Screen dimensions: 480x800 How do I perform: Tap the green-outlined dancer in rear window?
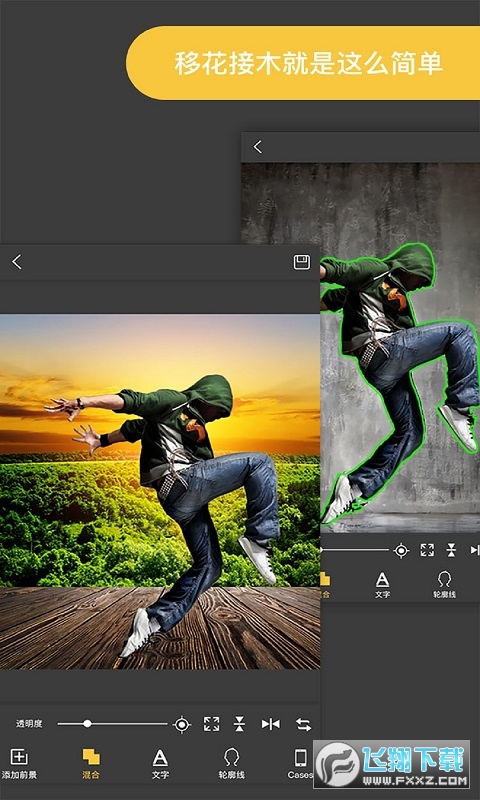[x=400, y=383]
